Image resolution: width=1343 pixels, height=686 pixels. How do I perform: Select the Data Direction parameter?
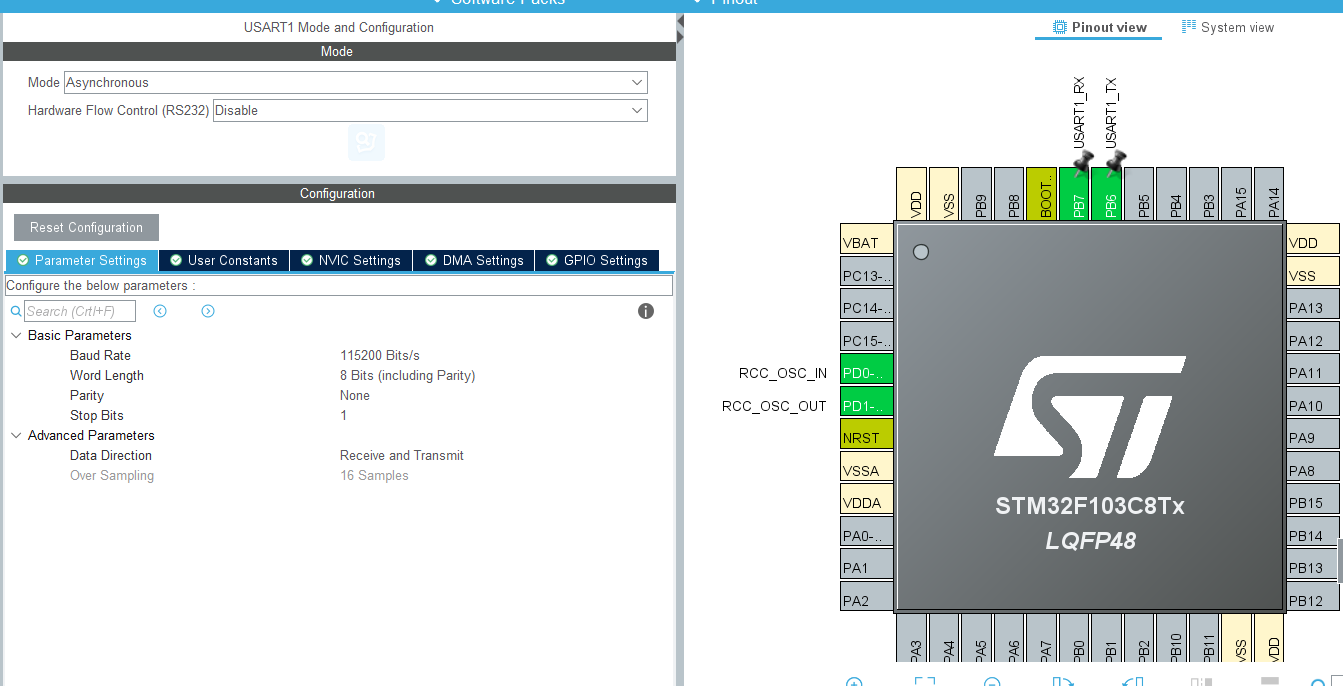pyautogui.click(x=111, y=455)
